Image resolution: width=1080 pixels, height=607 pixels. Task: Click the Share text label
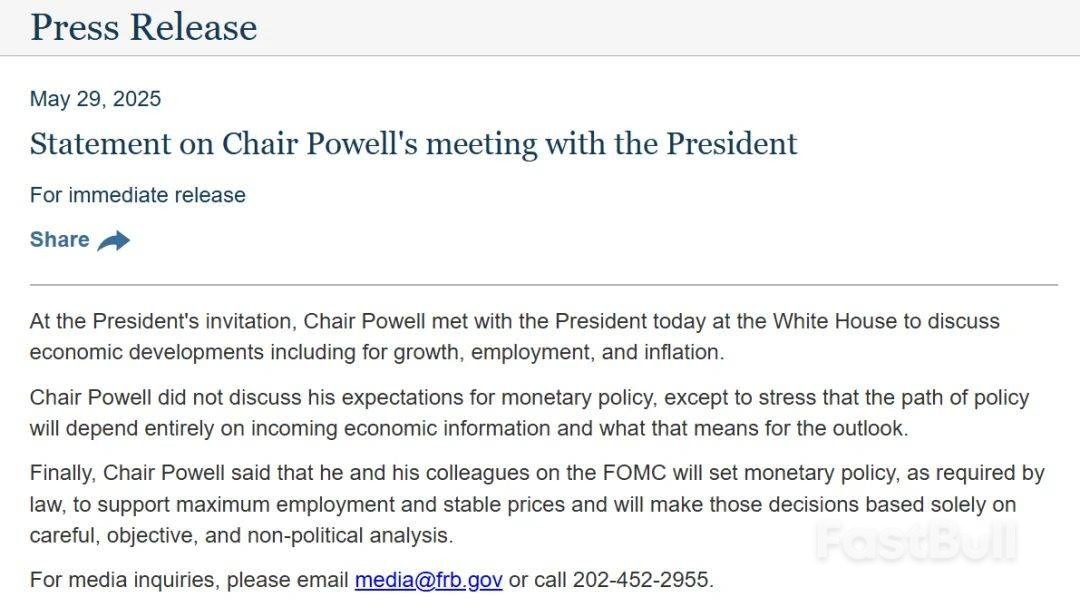(59, 240)
